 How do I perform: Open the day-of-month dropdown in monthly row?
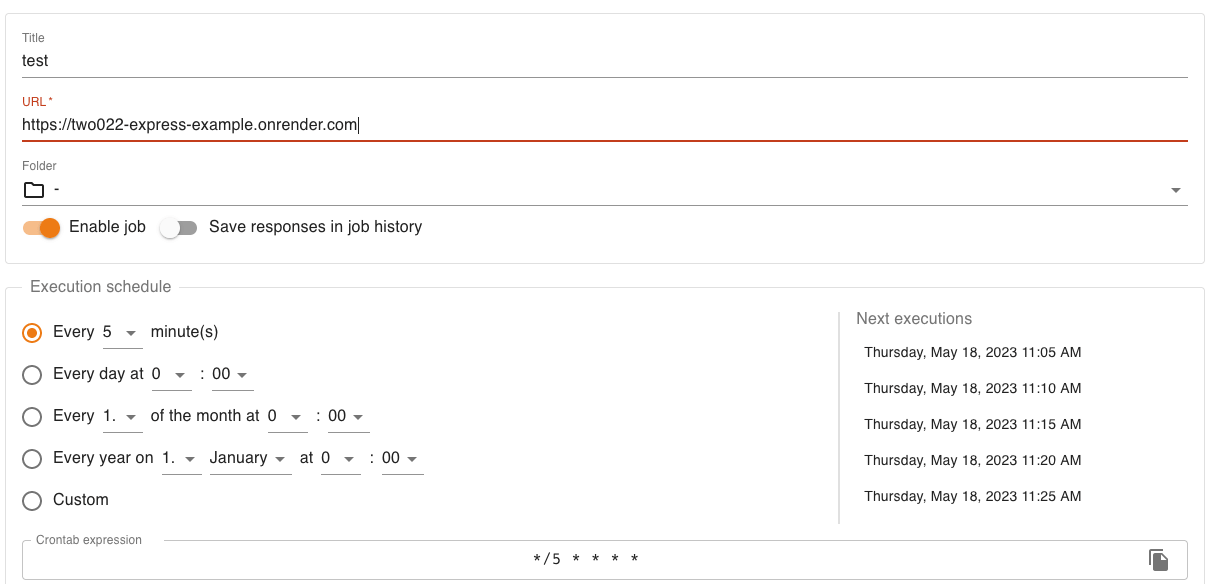[122, 417]
